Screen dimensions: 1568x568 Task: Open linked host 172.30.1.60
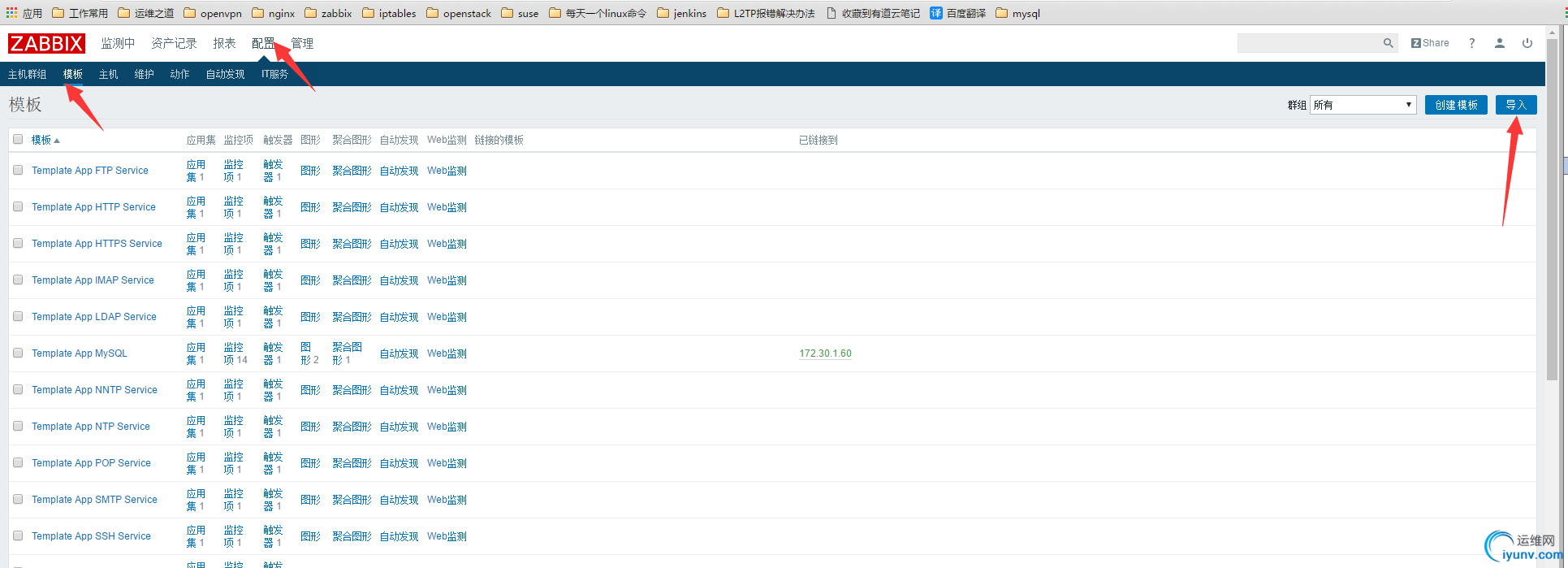pyautogui.click(x=825, y=353)
